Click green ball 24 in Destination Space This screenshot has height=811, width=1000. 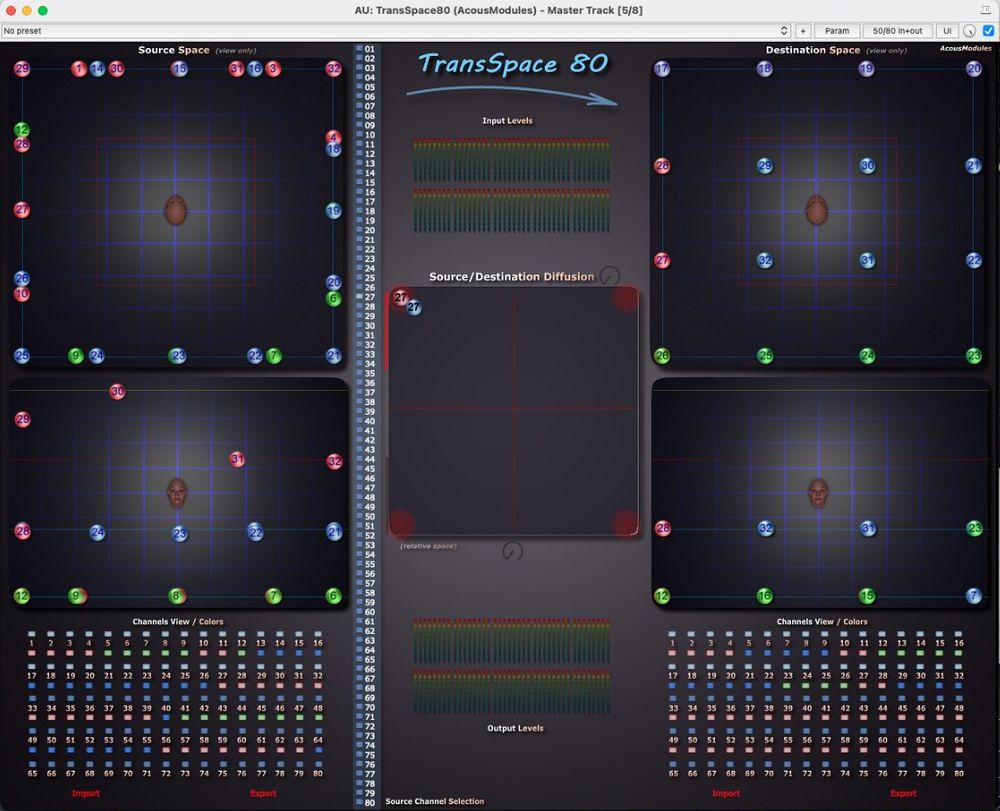tap(867, 356)
